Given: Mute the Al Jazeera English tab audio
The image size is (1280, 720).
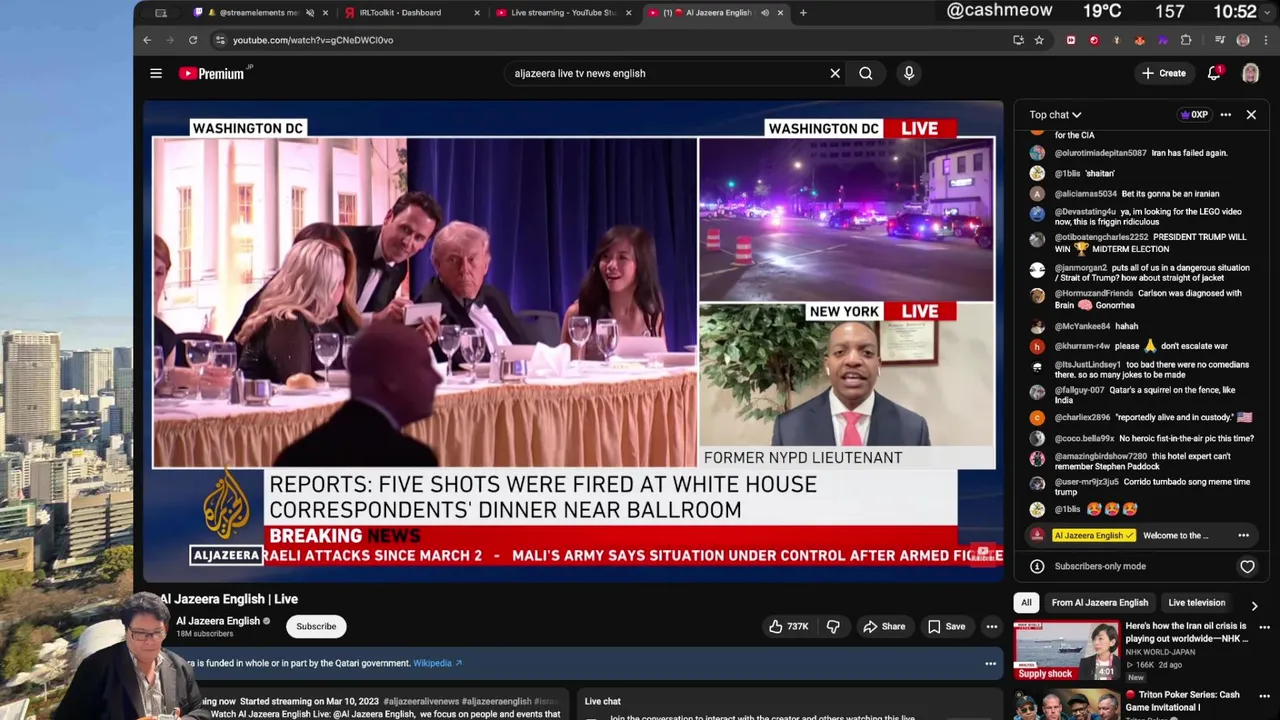Looking at the screenshot, I should click(x=765, y=13).
